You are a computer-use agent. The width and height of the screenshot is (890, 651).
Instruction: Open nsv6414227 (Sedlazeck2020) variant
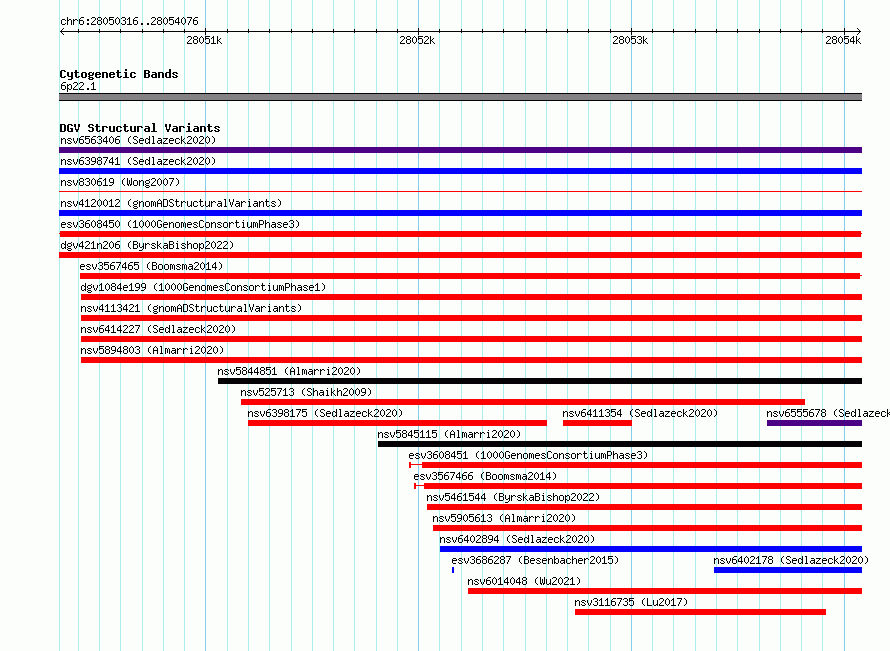(158, 329)
